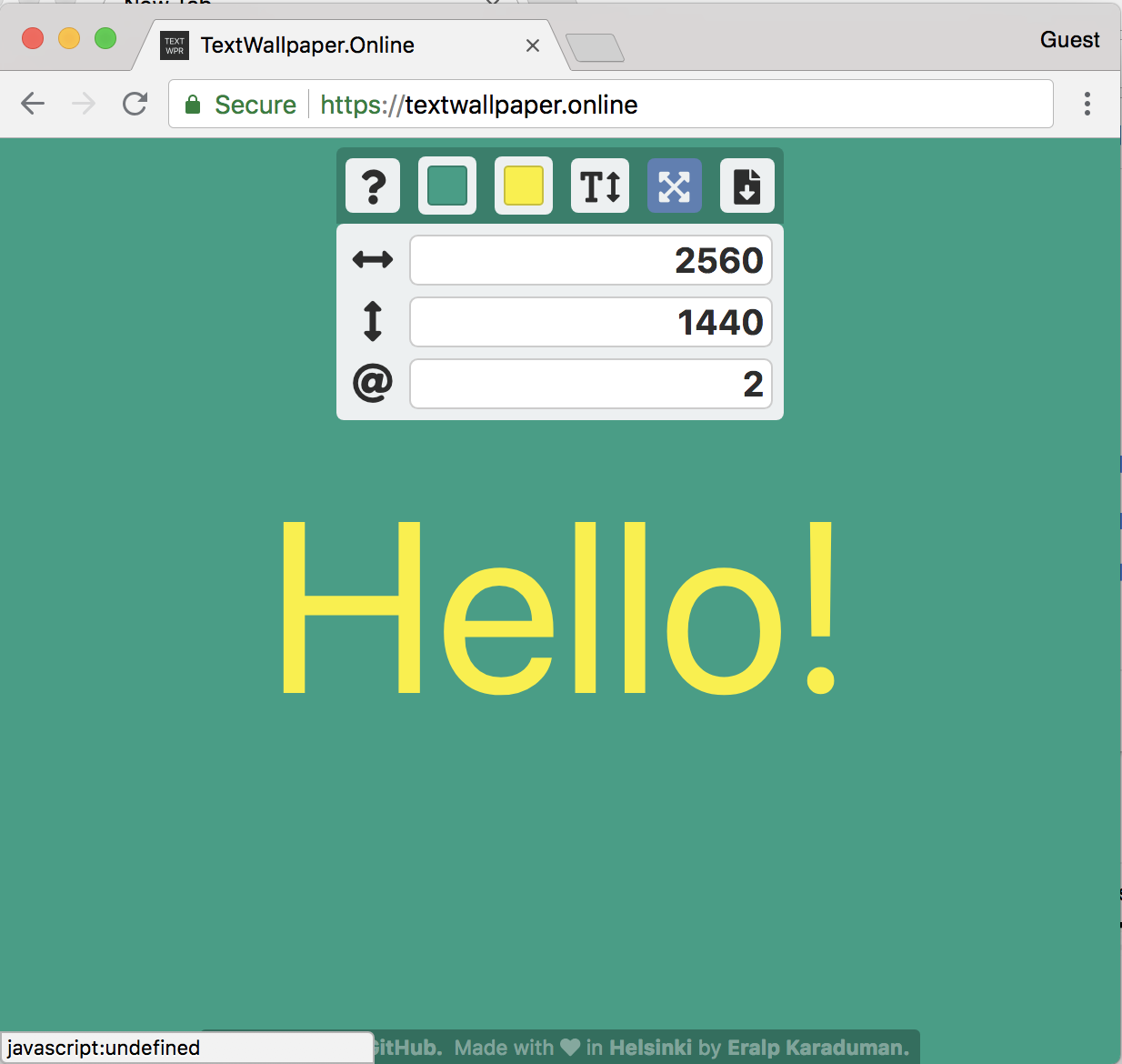This screenshot has height=1064, width=1122.
Task: Toggle the wallpaper dimensions panel icon
Action: [x=675, y=186]
